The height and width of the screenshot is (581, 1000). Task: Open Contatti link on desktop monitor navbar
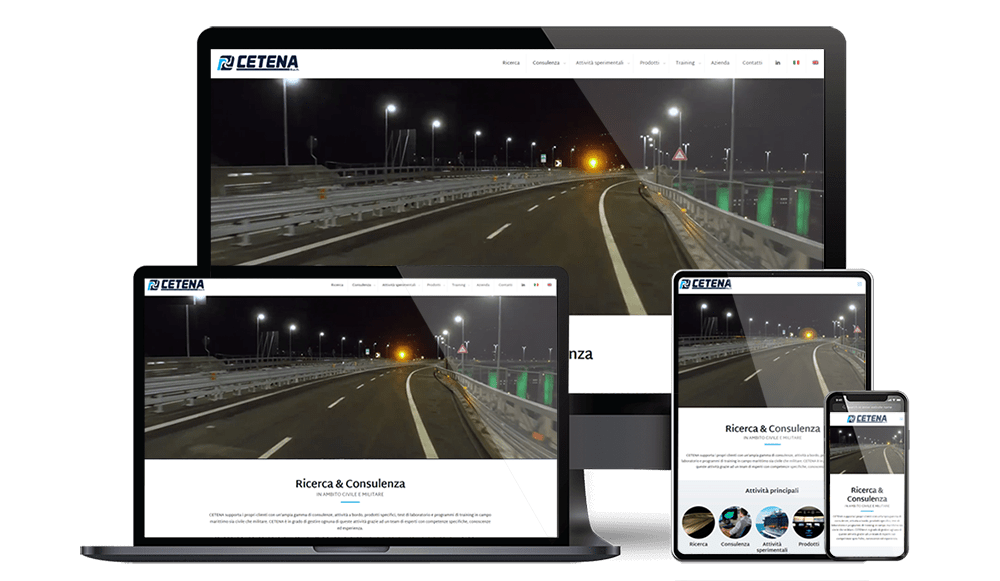[752, 63]
